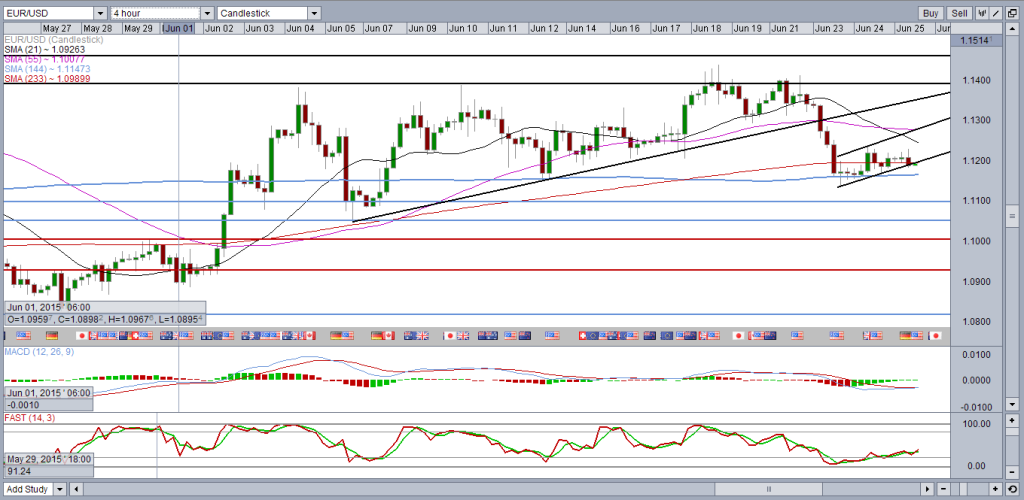Detach chart into separate window icon

(1012, 13)
